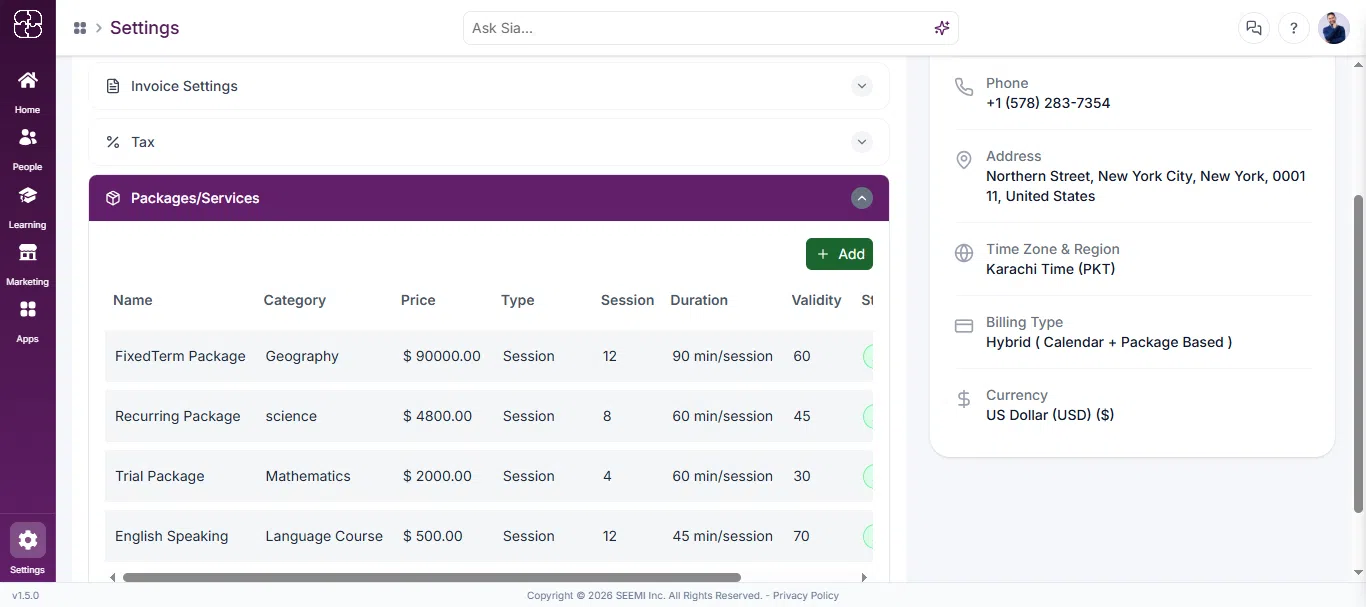Screen dimensions: 1366x607
Task: Click the breadcrumb grid icon beside Settings
Action: click(x=80, y=28)
